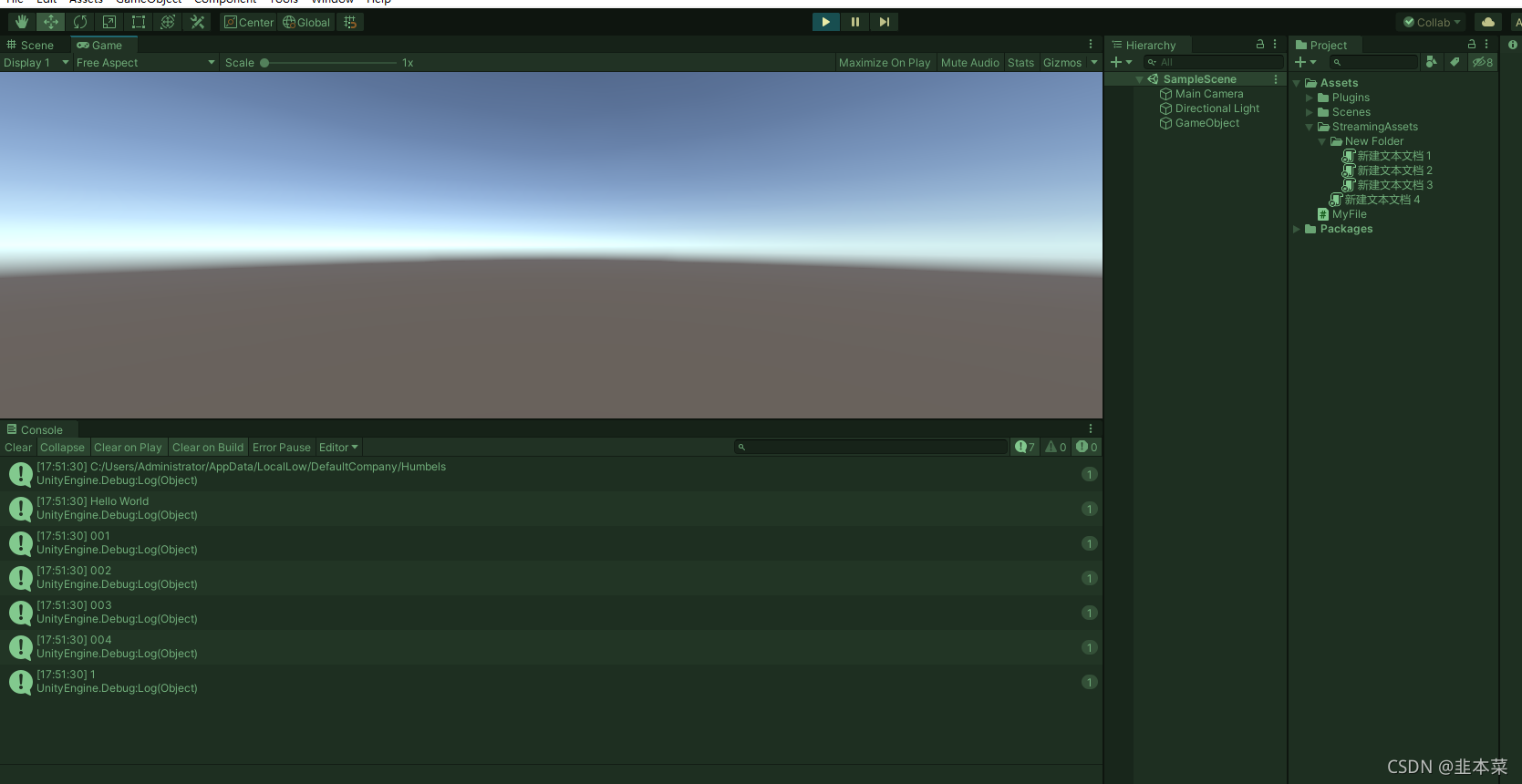Screen dimensions: 1522x784
Task: Collapse SampleScene in Hierarchy
Action: point(1140,79)
